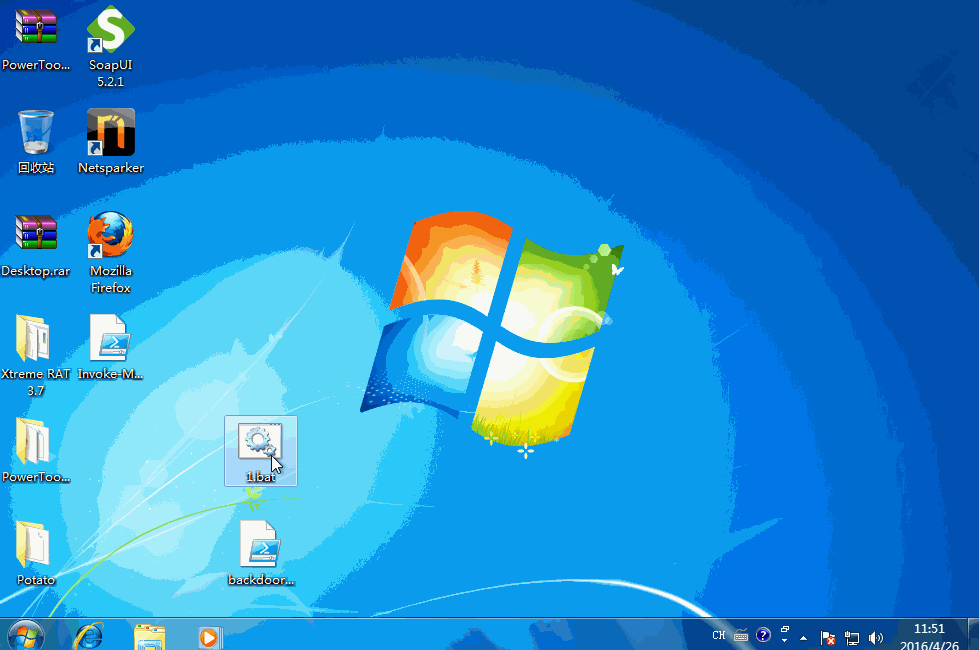Image resolution: width=979 pixels, height=650 pixels.
Task: Open the Windows Start menu
Action: tap(26, 636)
